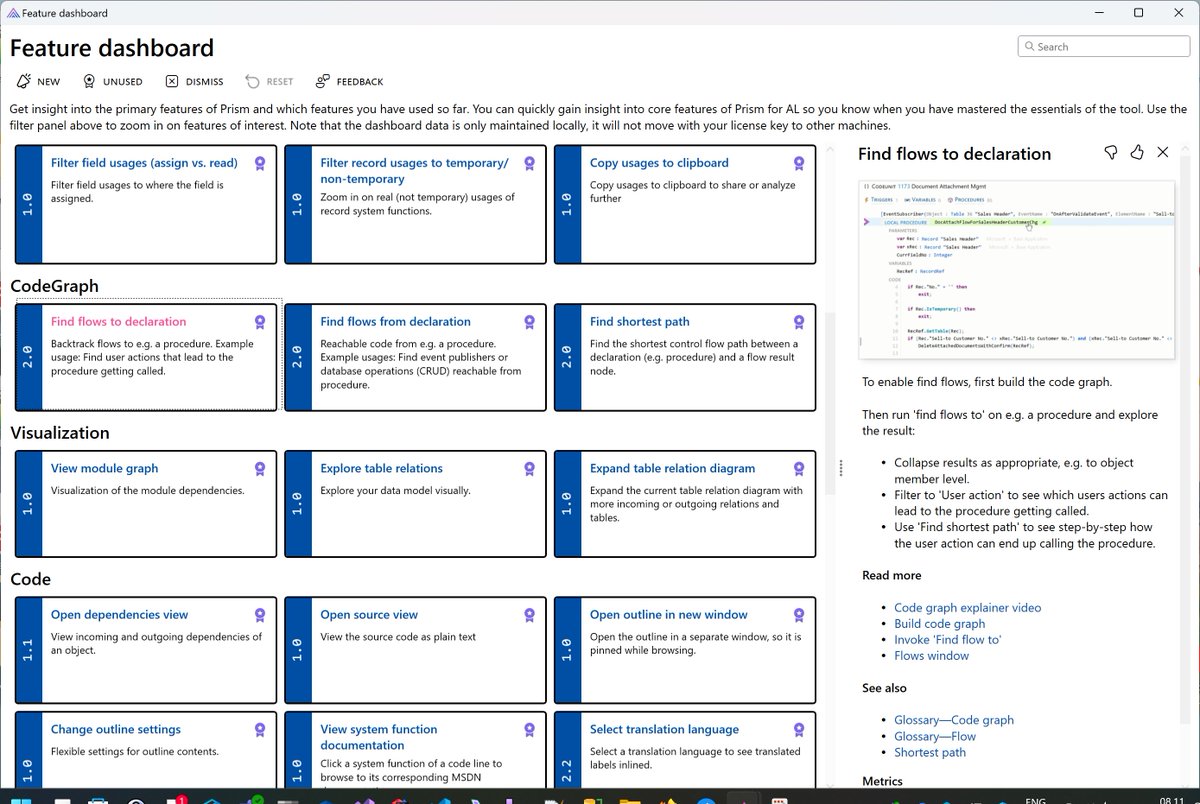Click medal badge on Expand table relation diagram card
The image size is (1200, 804).
[x=798, y=468]
